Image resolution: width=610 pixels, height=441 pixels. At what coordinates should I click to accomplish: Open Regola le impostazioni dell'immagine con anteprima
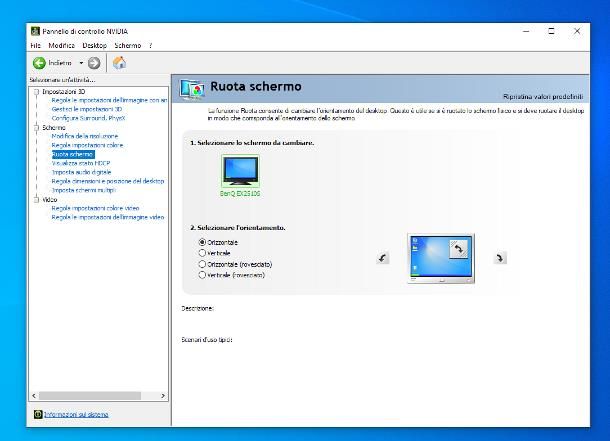(x=109, y=100)
